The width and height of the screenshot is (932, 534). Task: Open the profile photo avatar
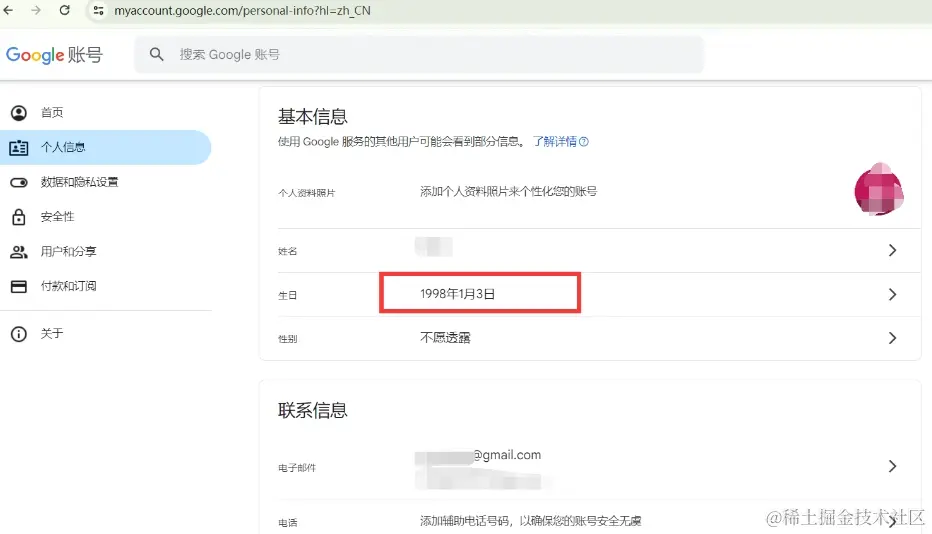[879, 190]
